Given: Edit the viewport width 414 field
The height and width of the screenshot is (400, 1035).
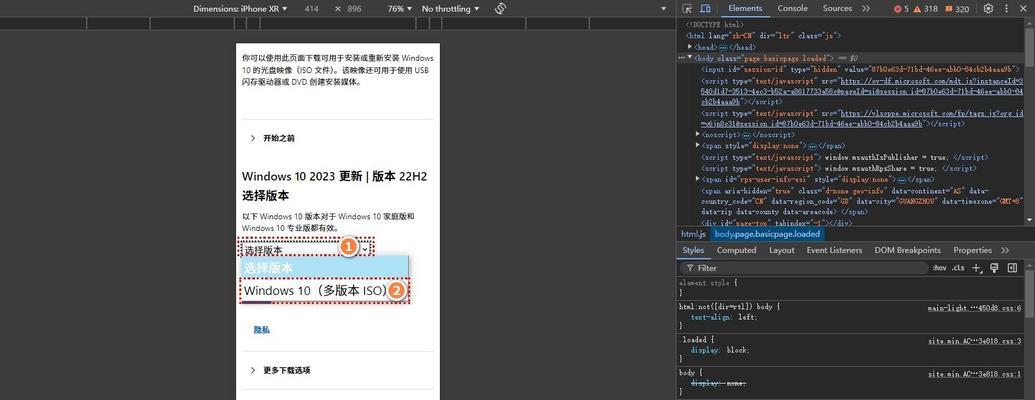Looking at the screenshot, I should tap(313, 9).
